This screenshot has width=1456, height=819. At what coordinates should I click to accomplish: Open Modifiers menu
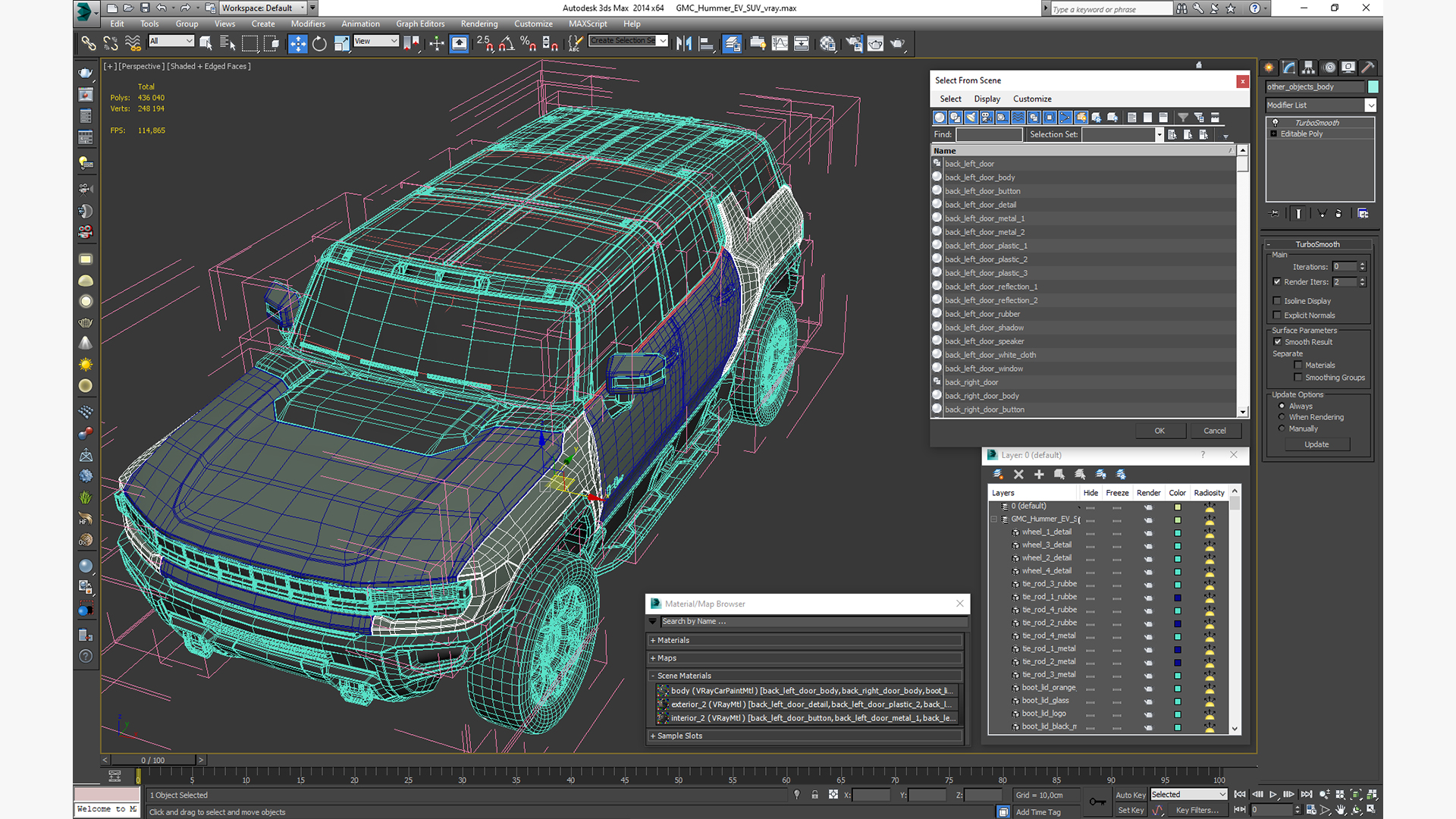308,24
